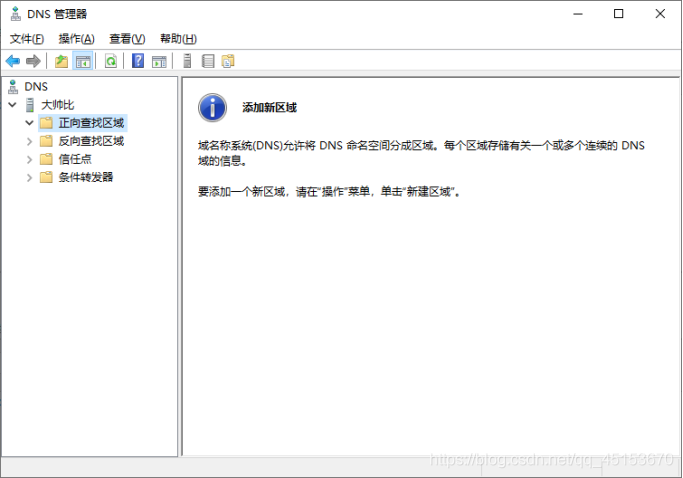The image size is (683, 478).
Task: Click the 正向查找区域 folder icon
Action: coord(46,123)
